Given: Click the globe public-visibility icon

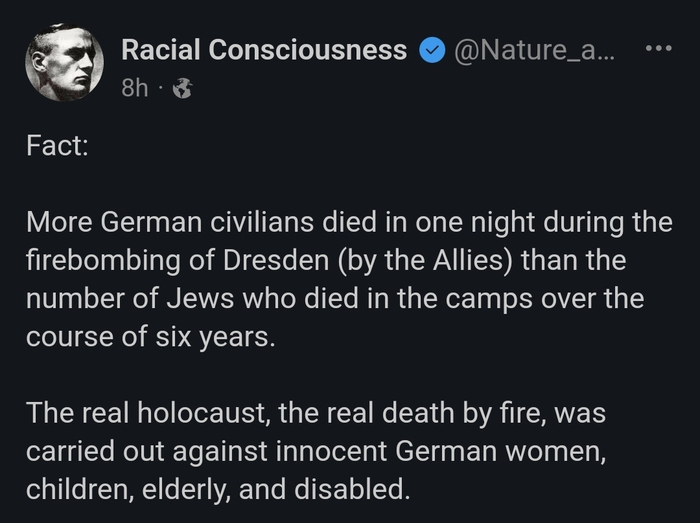Looking at the screenshot, I should pos(182,89).
